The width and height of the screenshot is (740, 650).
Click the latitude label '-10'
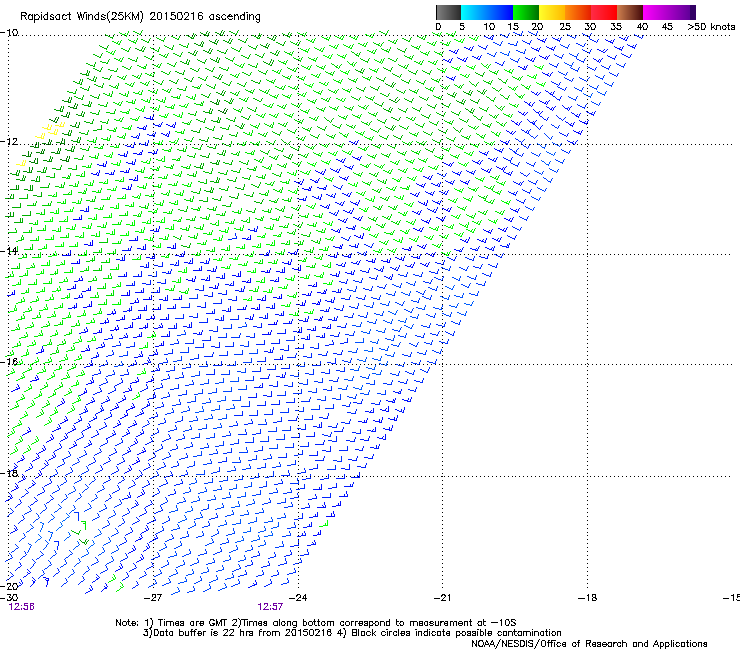tap(9, 33)
